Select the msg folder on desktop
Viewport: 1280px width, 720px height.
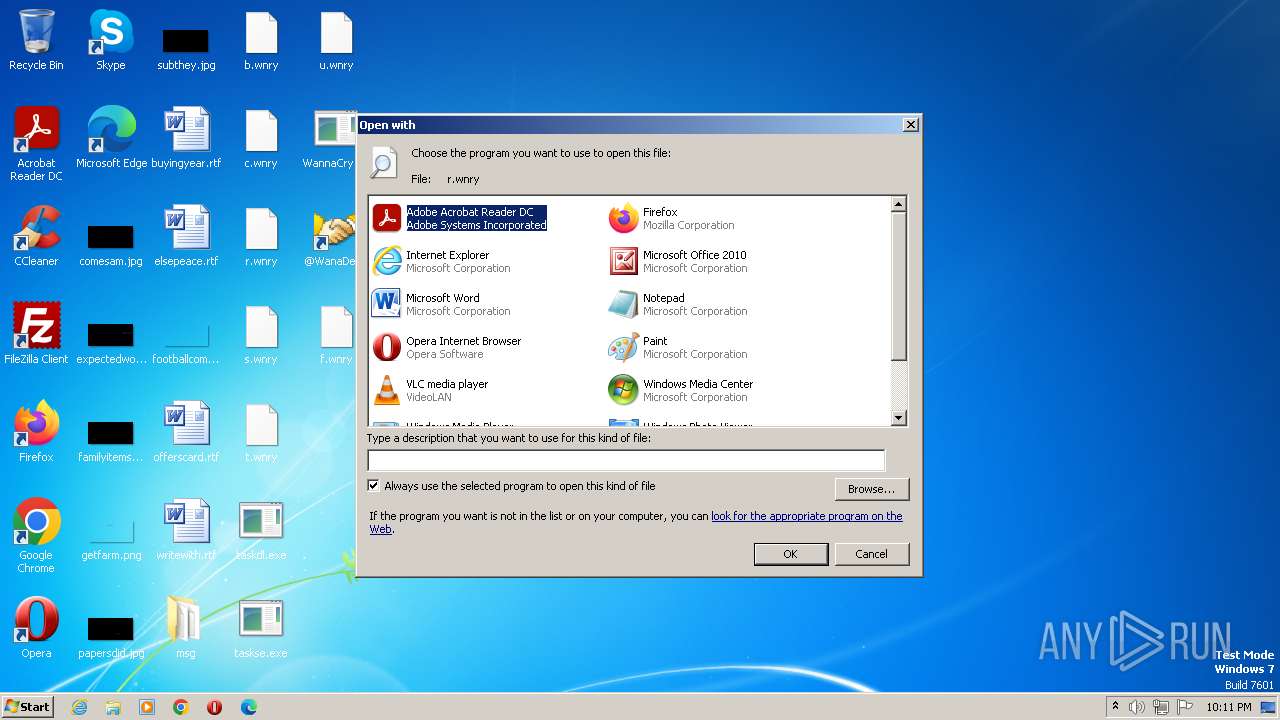coord(186,628)
